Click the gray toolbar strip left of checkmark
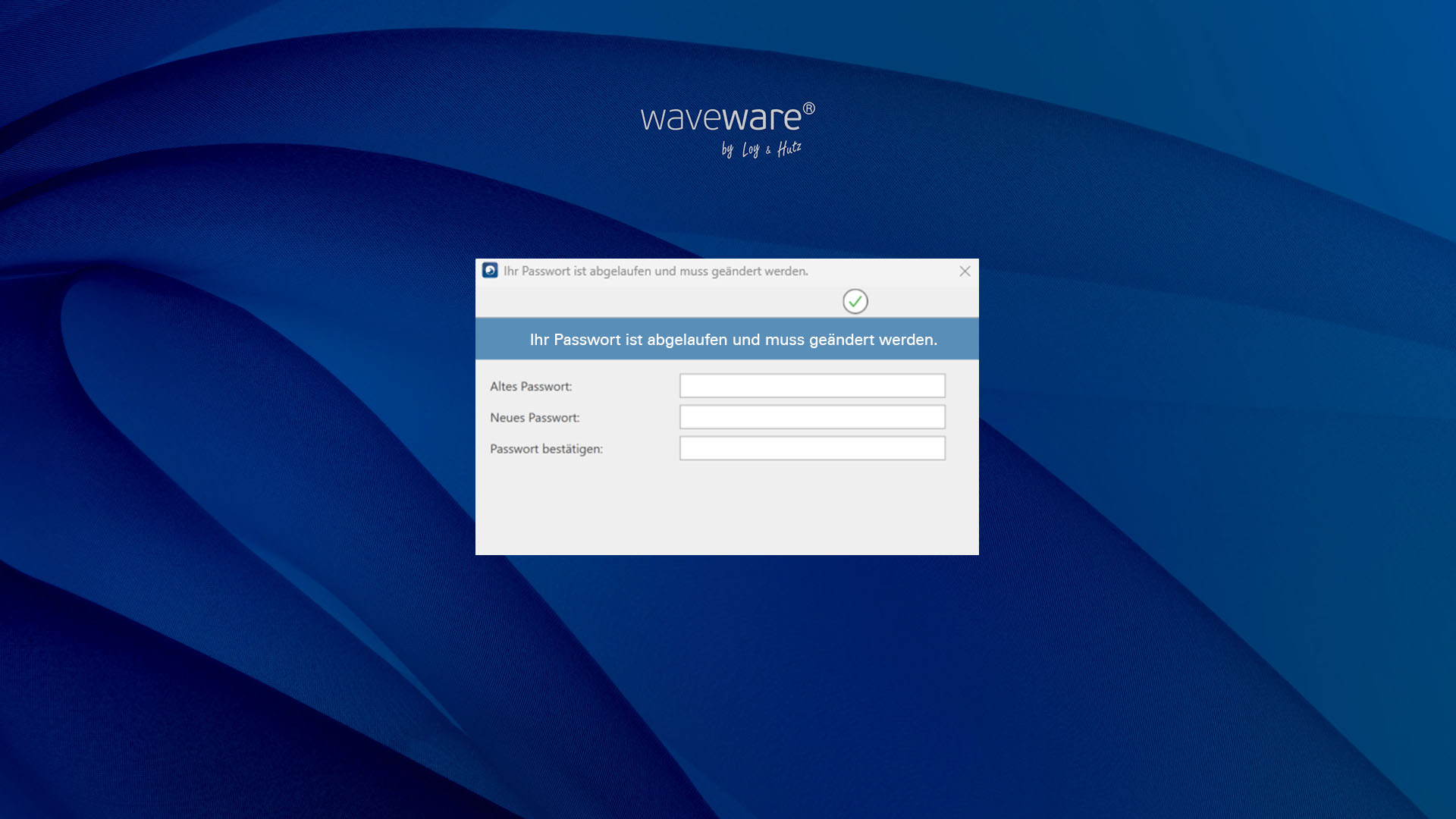This screenshot has height=819, width=1456. click(x=652, y=301)
